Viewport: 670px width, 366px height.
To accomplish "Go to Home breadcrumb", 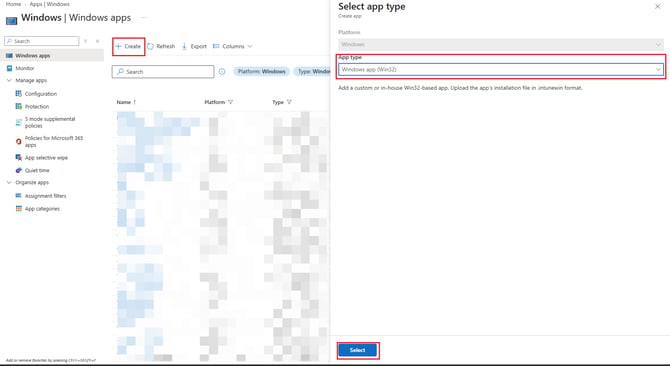I will point(13,4).
